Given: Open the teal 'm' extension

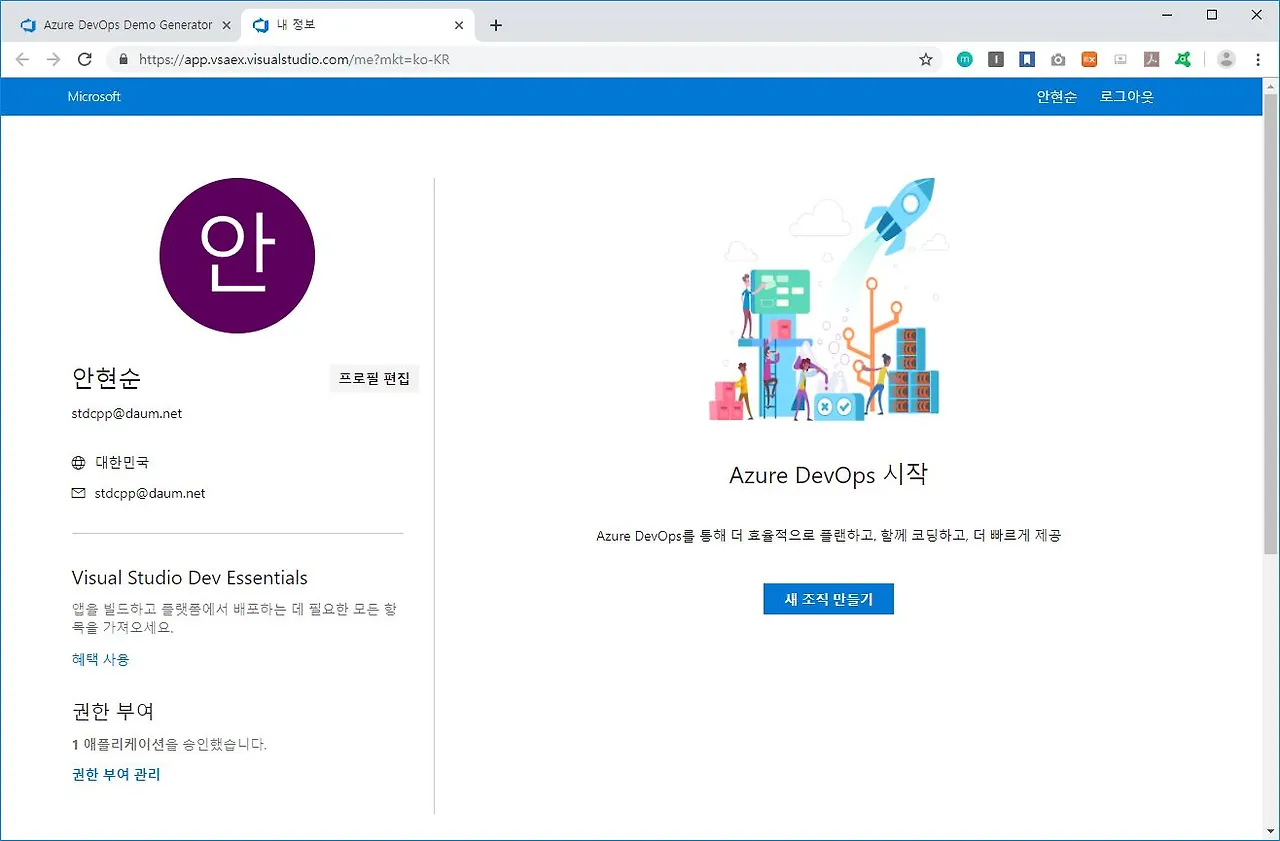Looking at the screenshot, I should point(965,59).
